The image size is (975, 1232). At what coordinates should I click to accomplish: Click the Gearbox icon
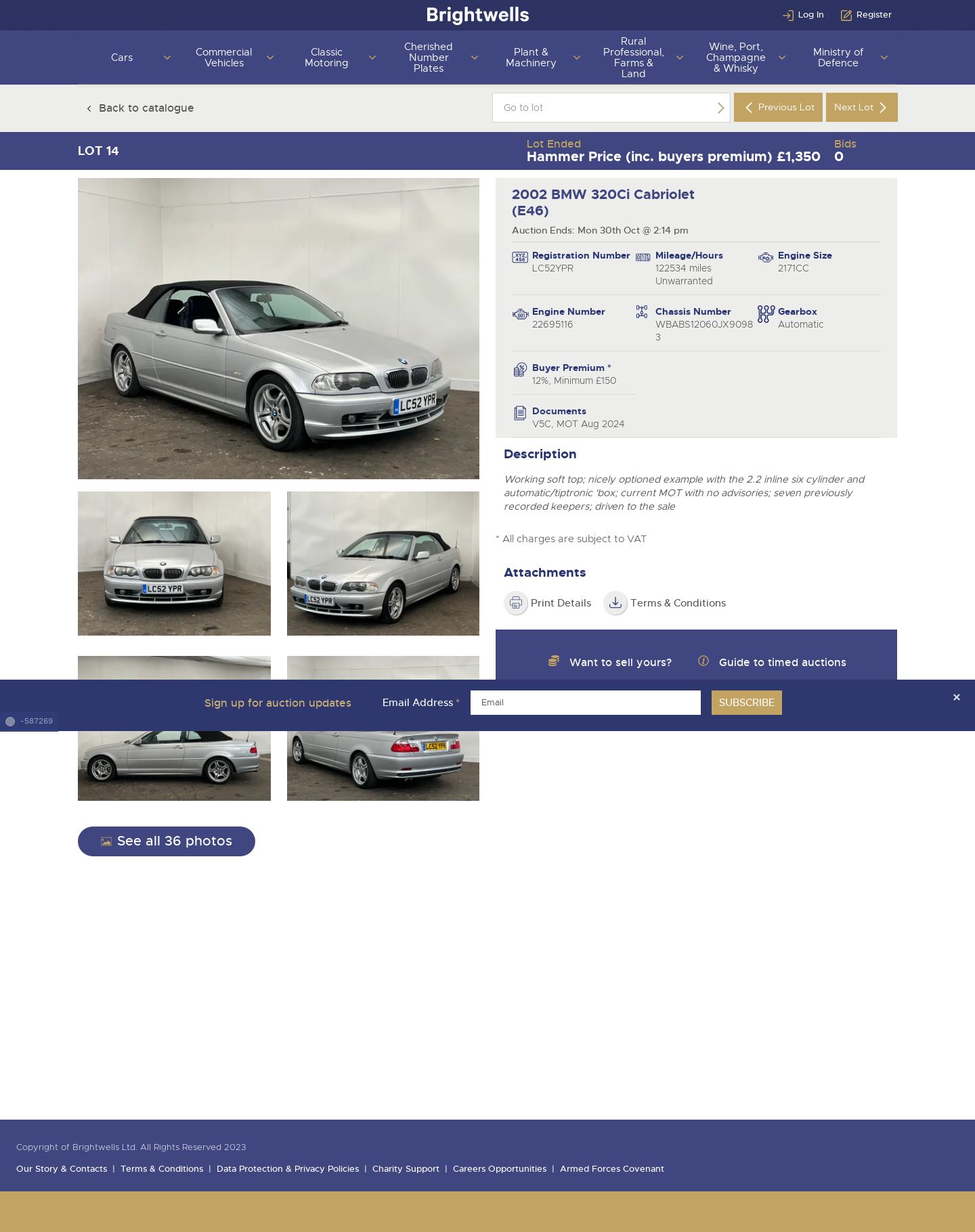click(x=766, y=314)
